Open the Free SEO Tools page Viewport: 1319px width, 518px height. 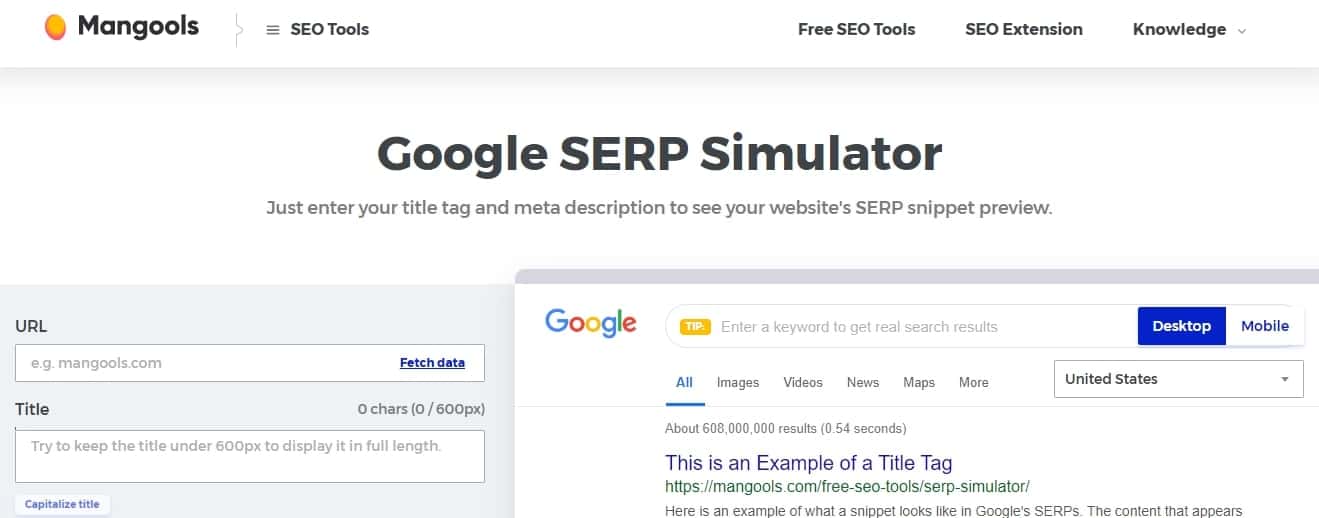click(x=856, y=29)
